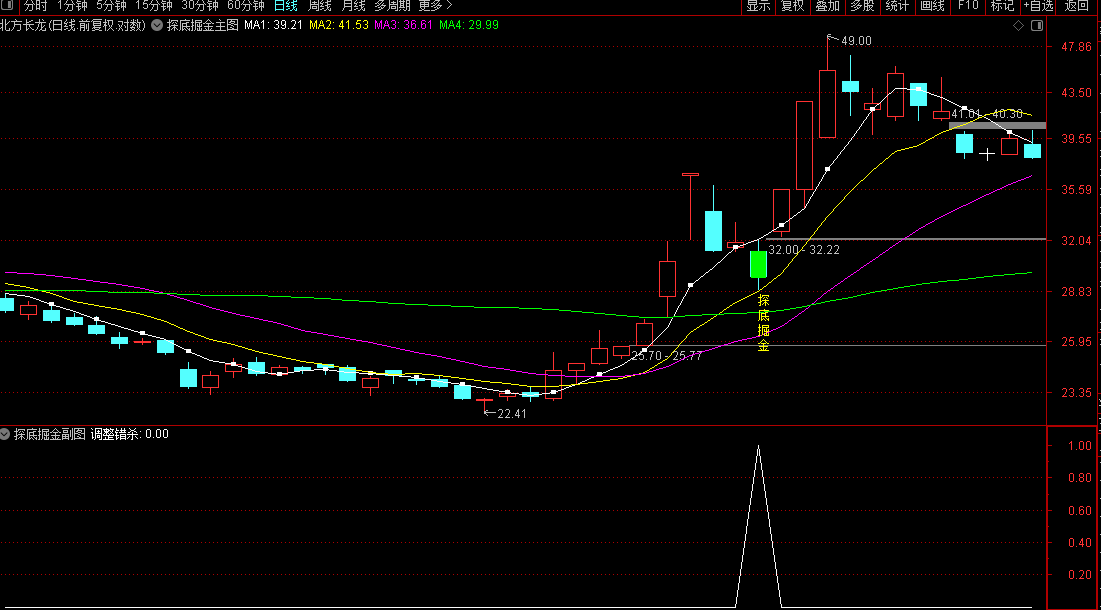Click the 47.86 price axis label

[x=1076, y=47]
